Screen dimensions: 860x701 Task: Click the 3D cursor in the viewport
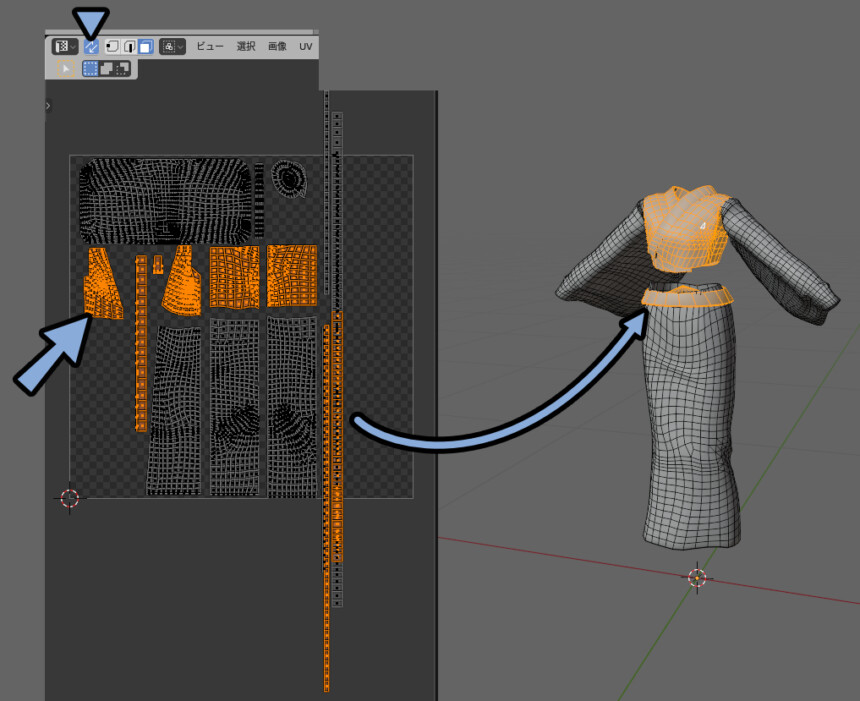[697, 578]
